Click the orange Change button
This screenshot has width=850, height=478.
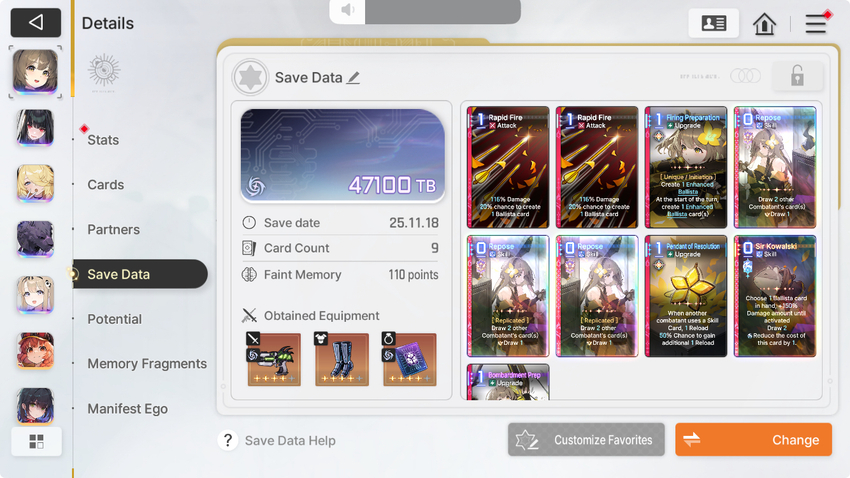pyautogui.click(x=754, y=440)
